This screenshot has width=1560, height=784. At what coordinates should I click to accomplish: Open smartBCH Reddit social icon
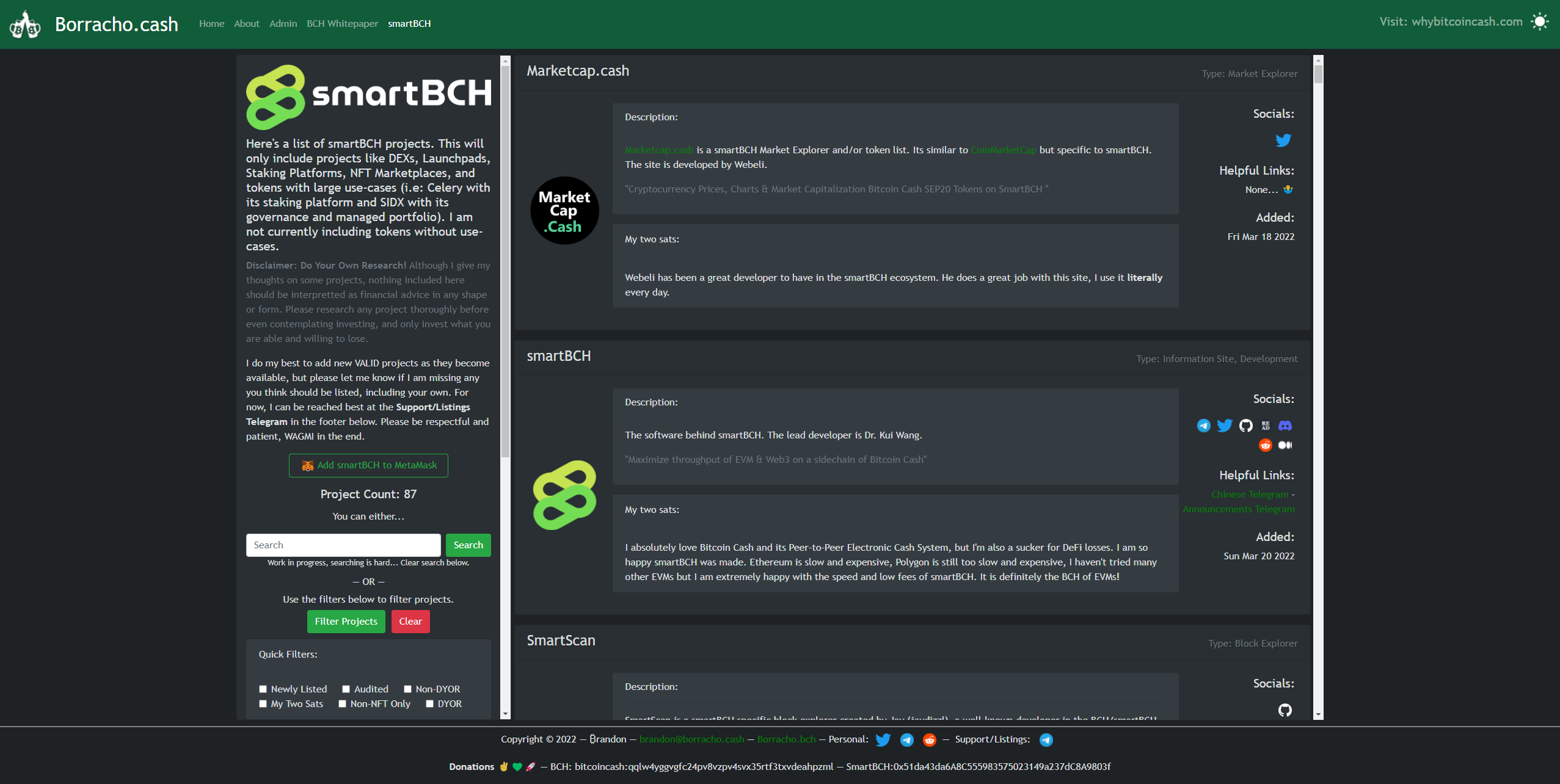coord(1266,445)
